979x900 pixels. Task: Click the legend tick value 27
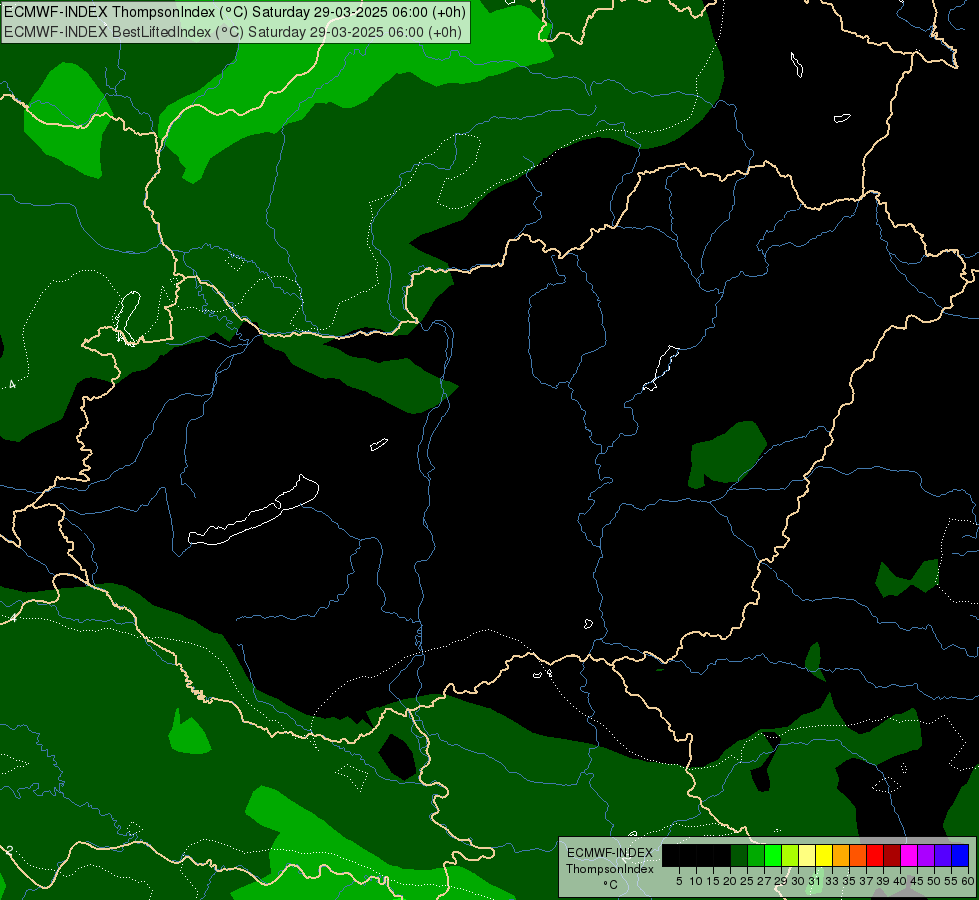(x=764, y=881)
